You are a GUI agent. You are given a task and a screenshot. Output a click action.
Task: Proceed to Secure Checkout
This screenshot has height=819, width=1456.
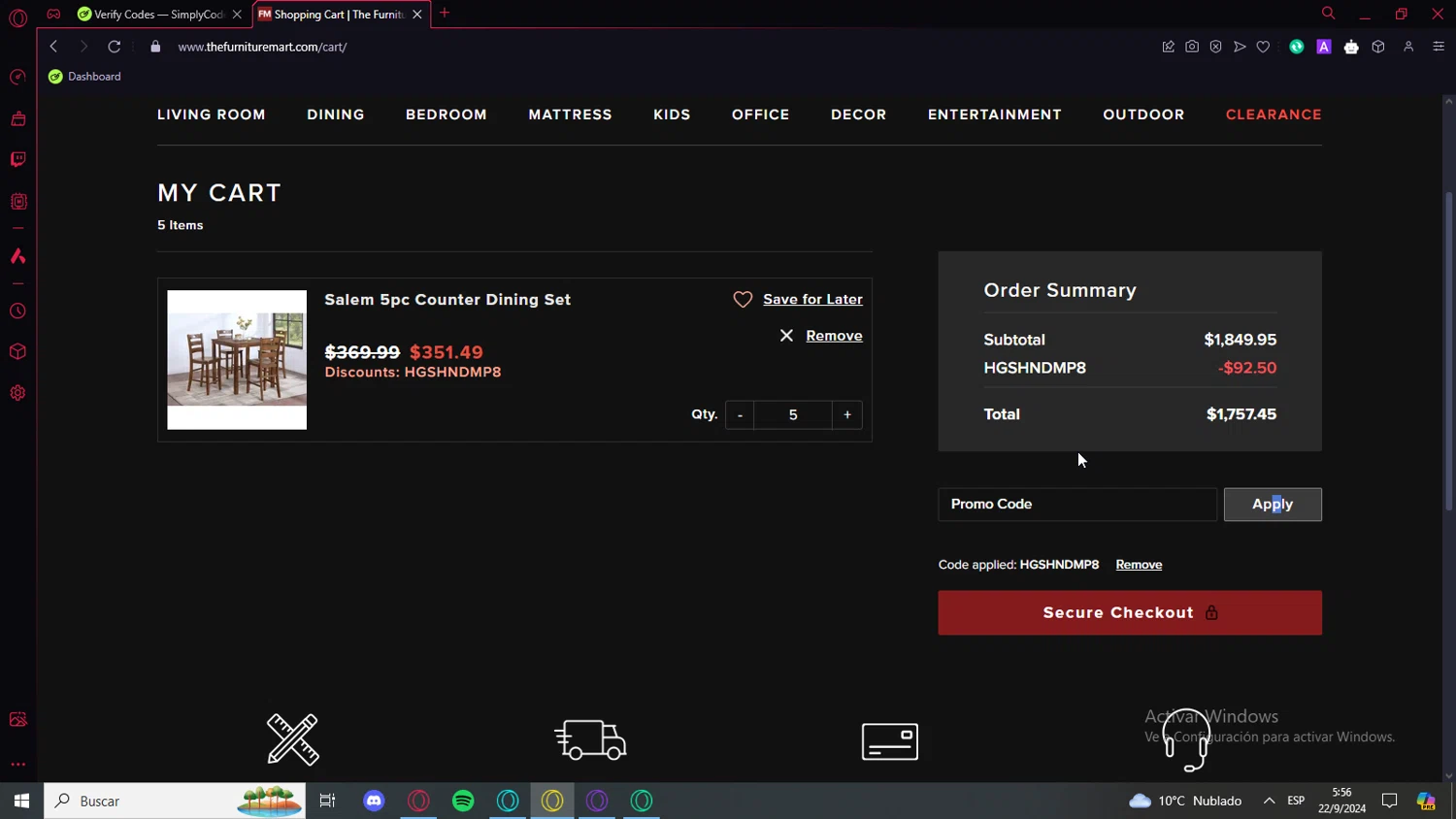point(1130,613)
